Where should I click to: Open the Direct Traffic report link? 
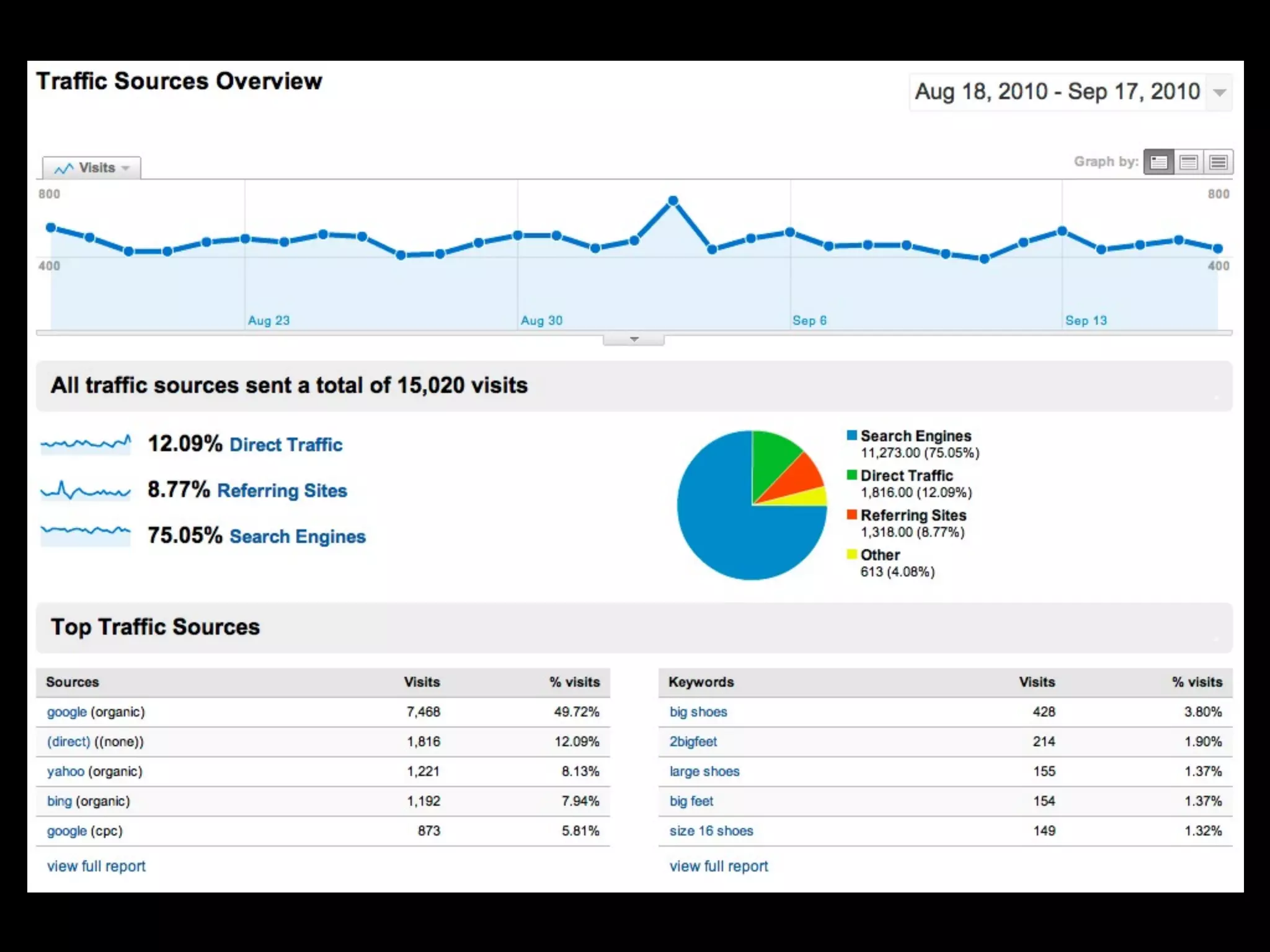pos(285,445)
